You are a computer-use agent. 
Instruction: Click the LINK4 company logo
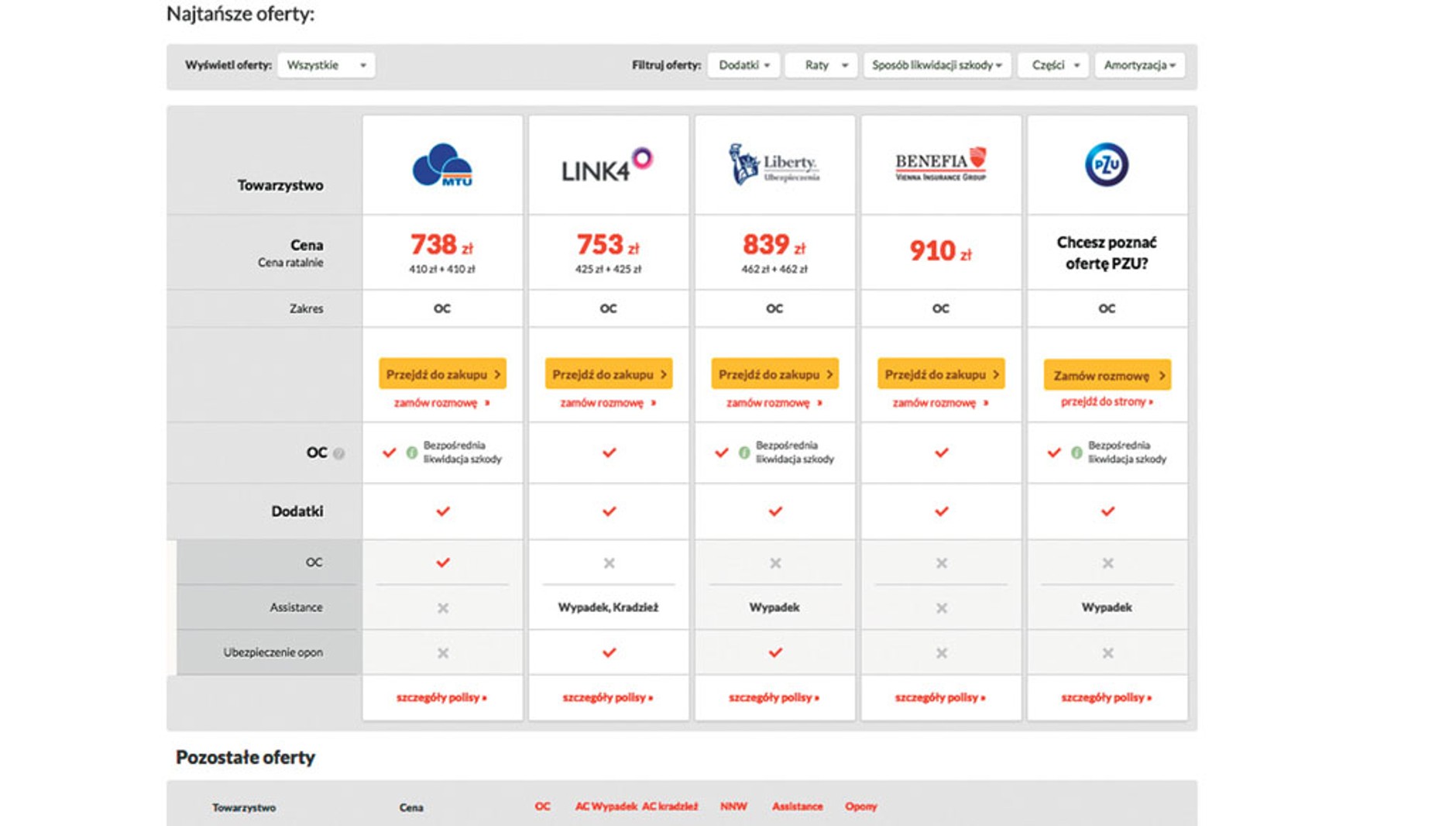click(x=607, y=166)
